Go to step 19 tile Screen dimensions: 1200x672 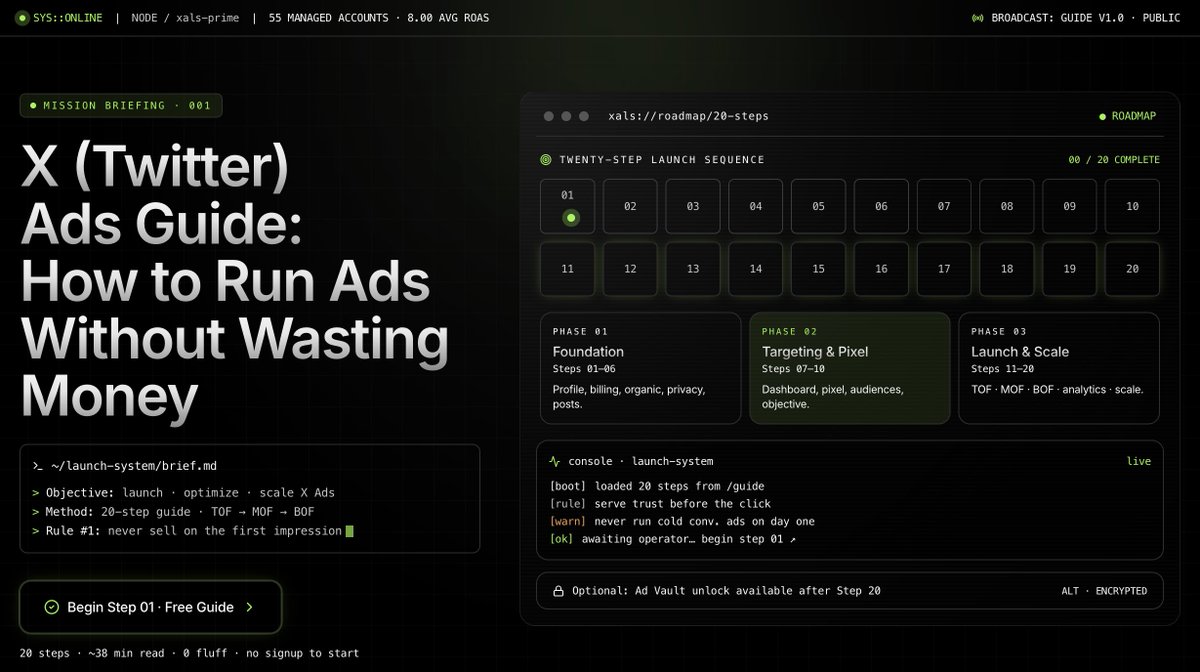pos(1070,269)
